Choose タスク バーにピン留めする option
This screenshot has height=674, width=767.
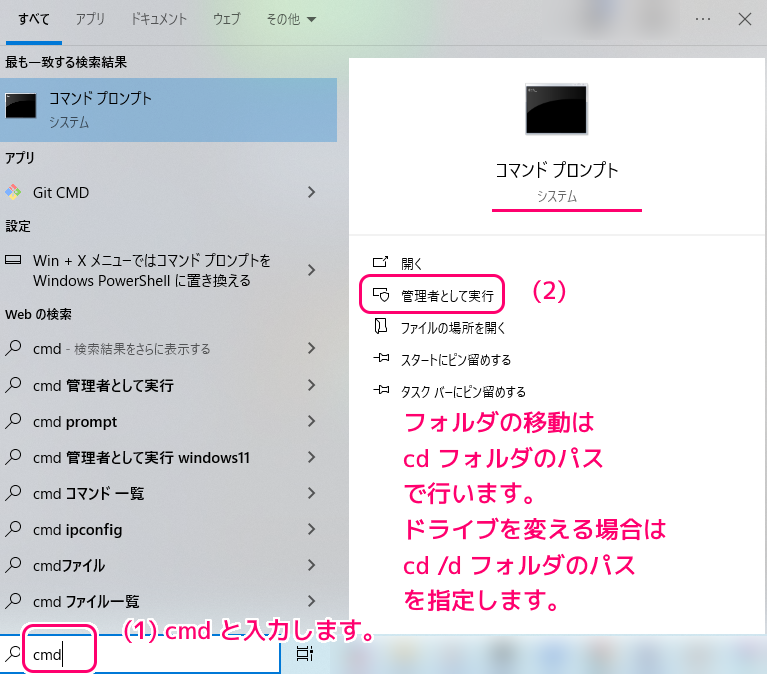pyautogui.click(x=462, y=391)
